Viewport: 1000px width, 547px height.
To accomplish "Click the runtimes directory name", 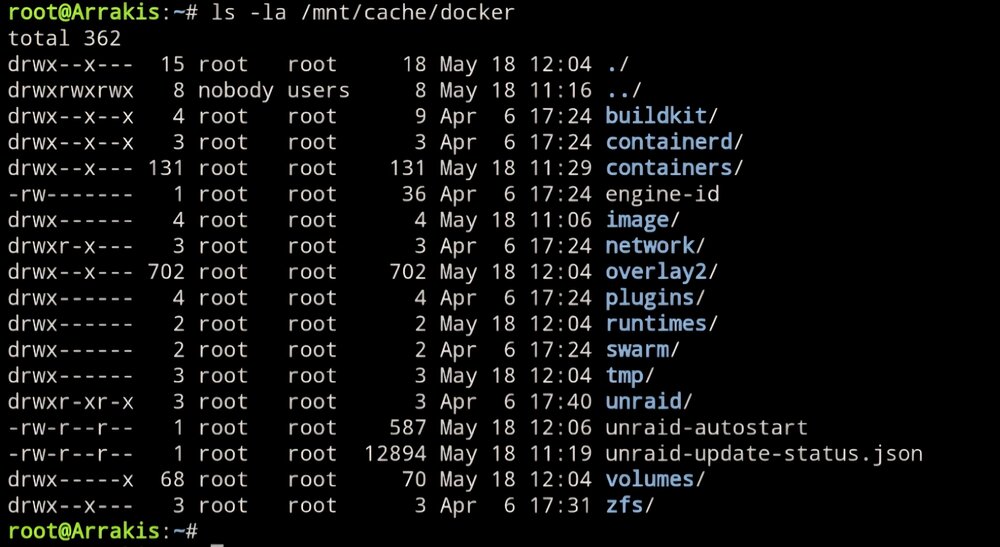I will 656,323.
